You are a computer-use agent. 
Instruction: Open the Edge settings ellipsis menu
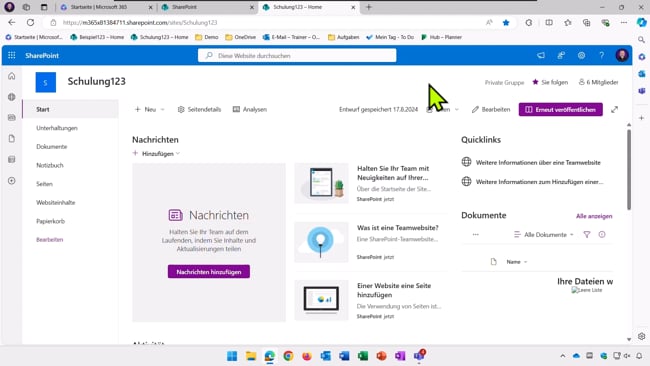[x=623, y=22]
